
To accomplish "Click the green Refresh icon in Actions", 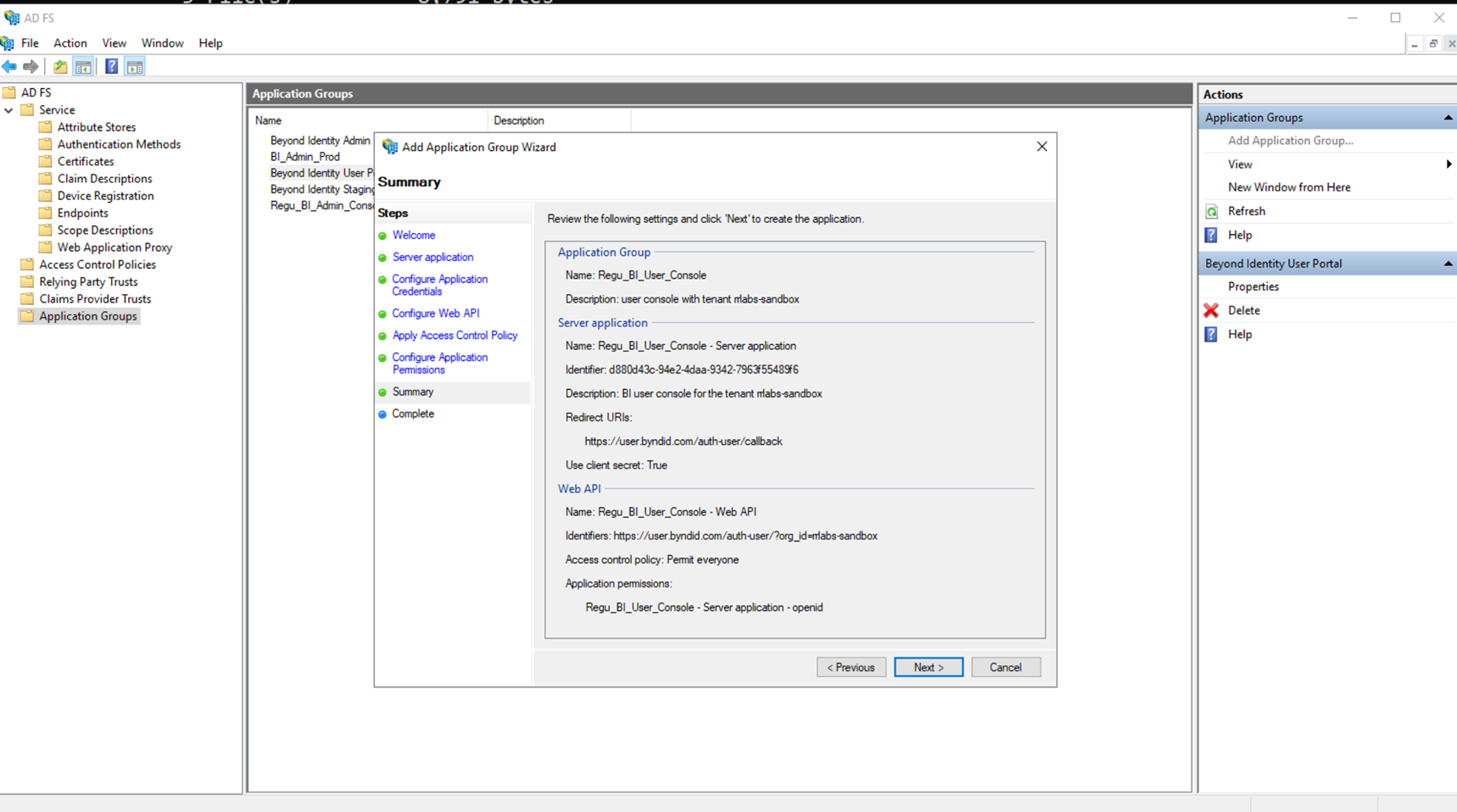I will [1211, 212].
